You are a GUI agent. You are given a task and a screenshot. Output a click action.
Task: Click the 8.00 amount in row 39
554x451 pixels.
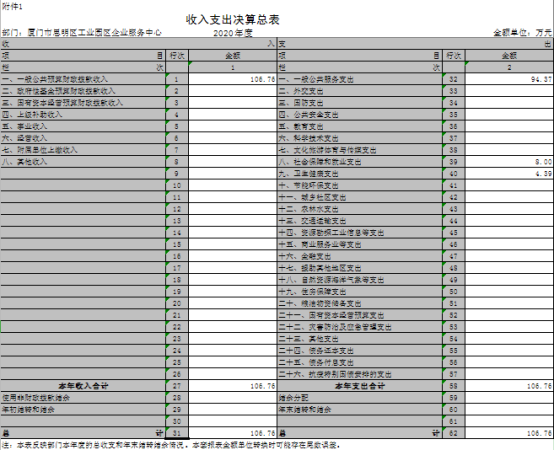click(x=509, y=162)
